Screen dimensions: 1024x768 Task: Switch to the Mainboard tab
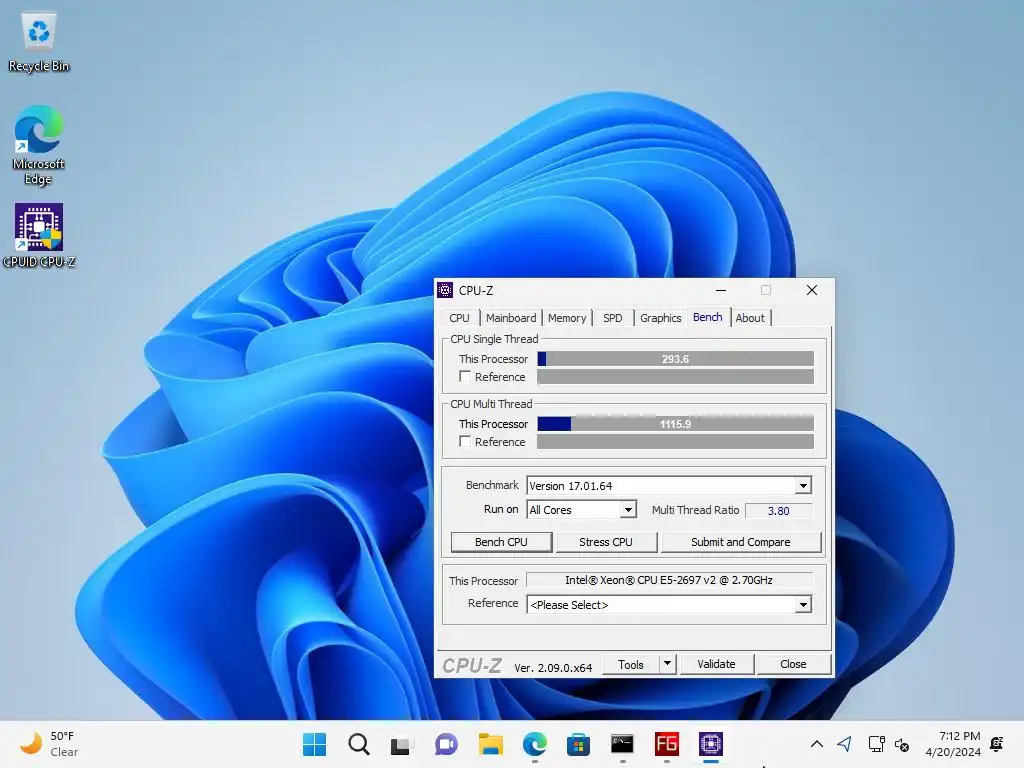511,318
